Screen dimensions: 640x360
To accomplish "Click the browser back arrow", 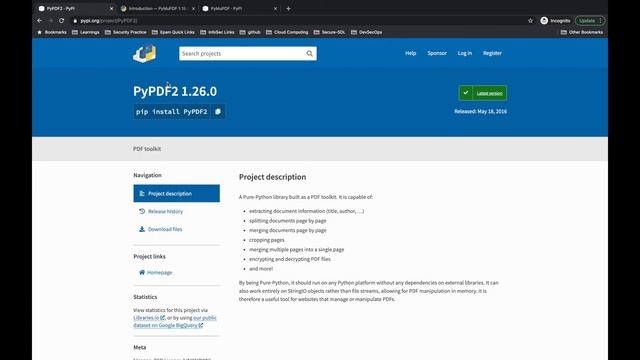I will pyautogui.click(x=40, y=20).
